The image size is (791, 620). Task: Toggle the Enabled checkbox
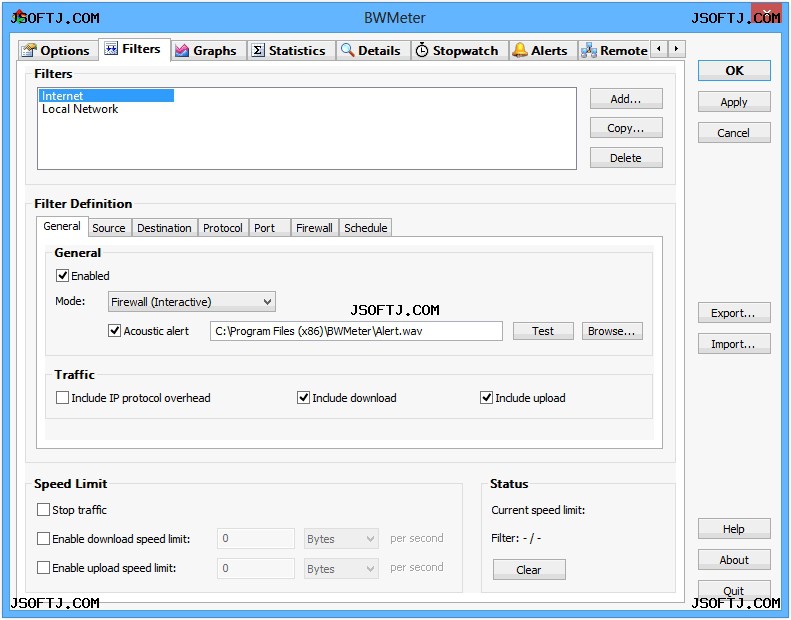coord(63,276)
